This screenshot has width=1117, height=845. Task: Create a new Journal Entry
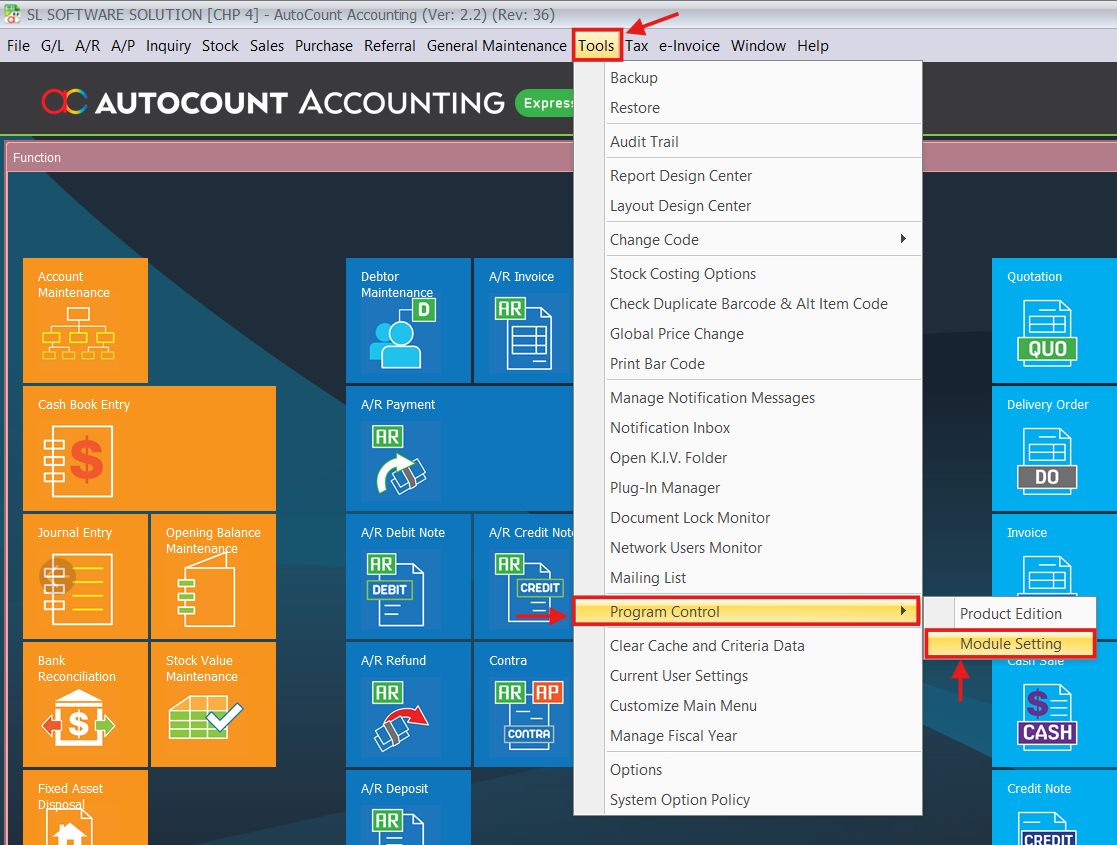tap(85, 577)
